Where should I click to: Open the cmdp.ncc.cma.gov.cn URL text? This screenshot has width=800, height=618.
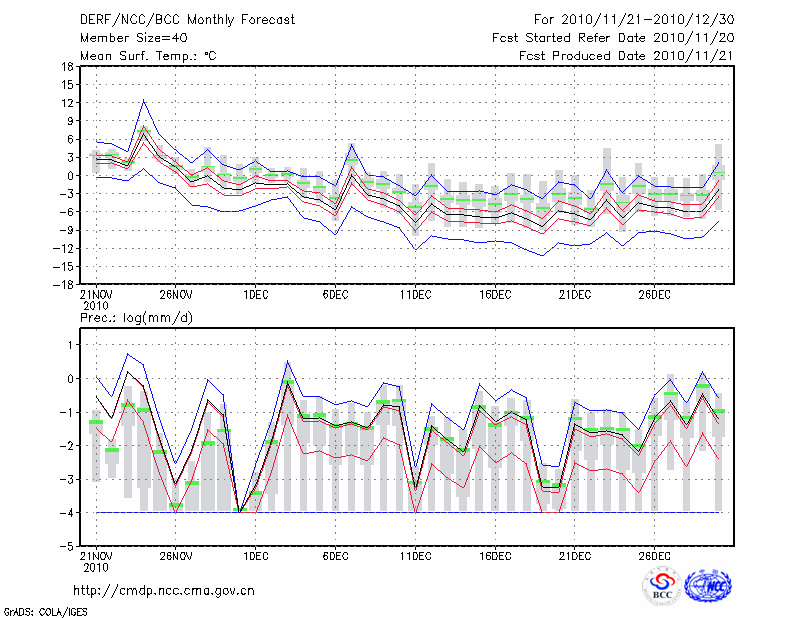pos(173,590)
